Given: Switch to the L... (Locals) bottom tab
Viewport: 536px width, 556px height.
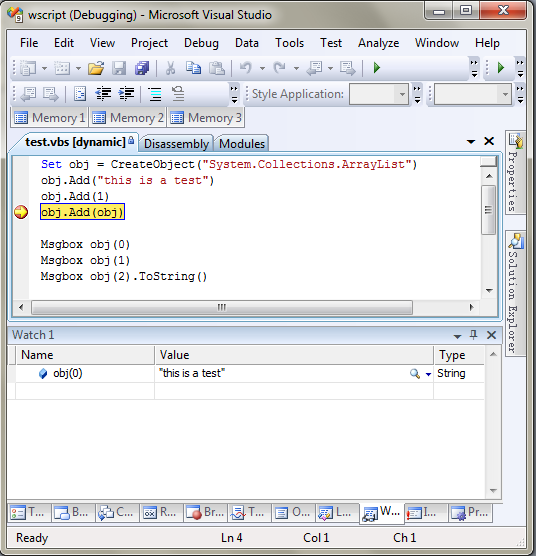Looking at the screenshot, I should pos(337,512).
